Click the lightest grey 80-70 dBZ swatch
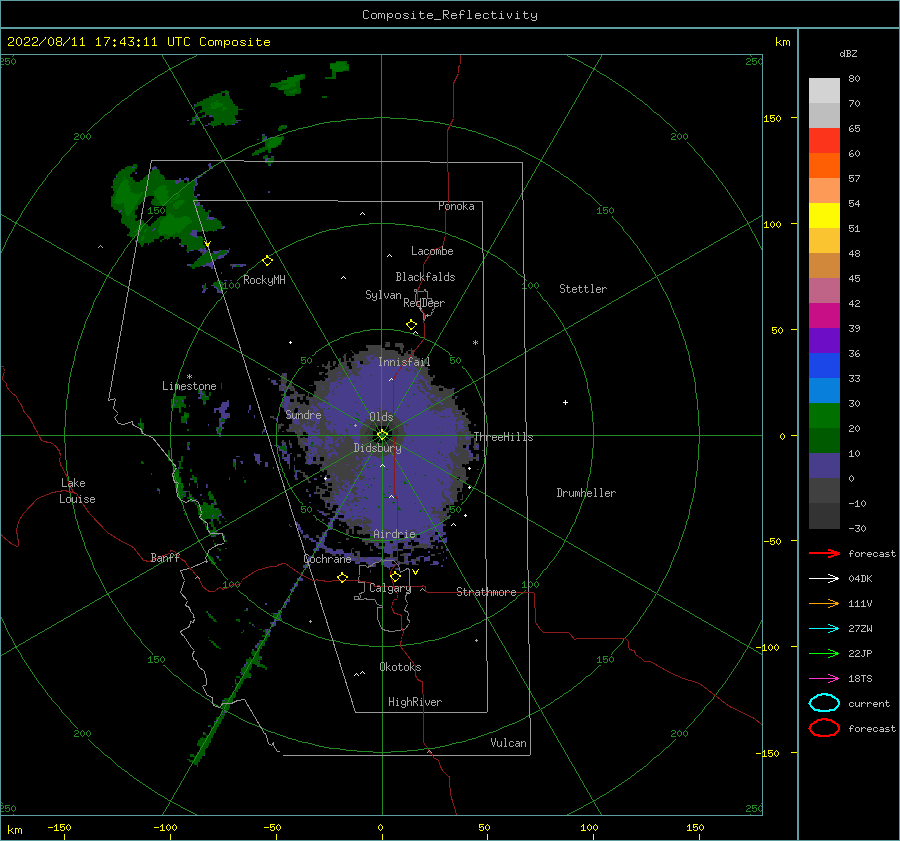The height and width of the screenshot is (841, 900). 824,91
